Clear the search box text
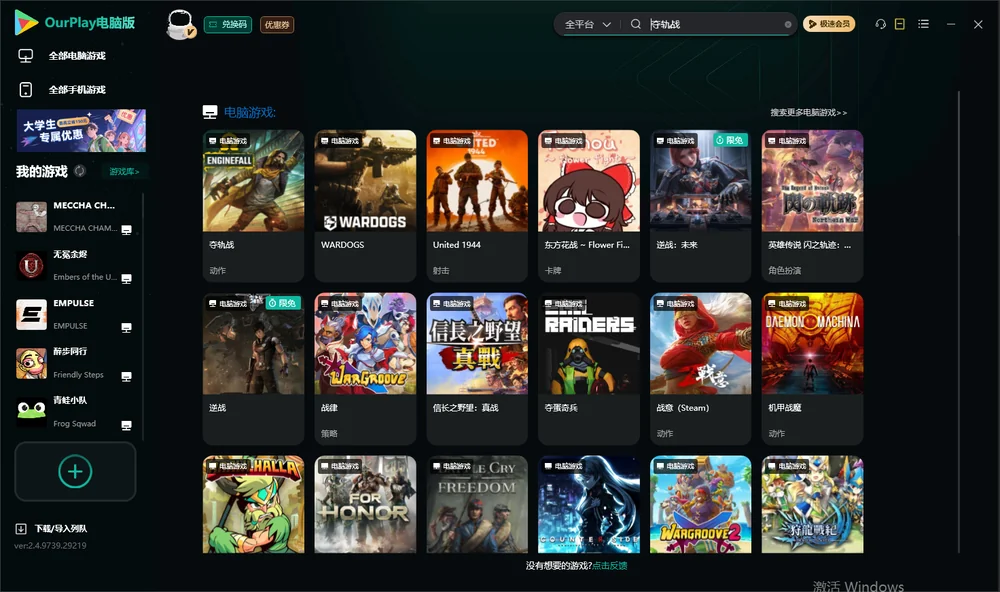The image size is (1000, 592). [x=788, y=24]
